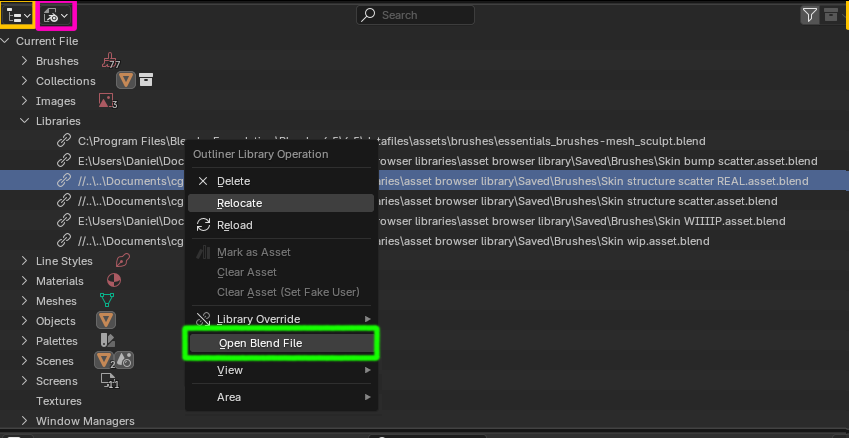849x438 pixels.
Task: Click the Search field in outliner
Action: [415, 15]
